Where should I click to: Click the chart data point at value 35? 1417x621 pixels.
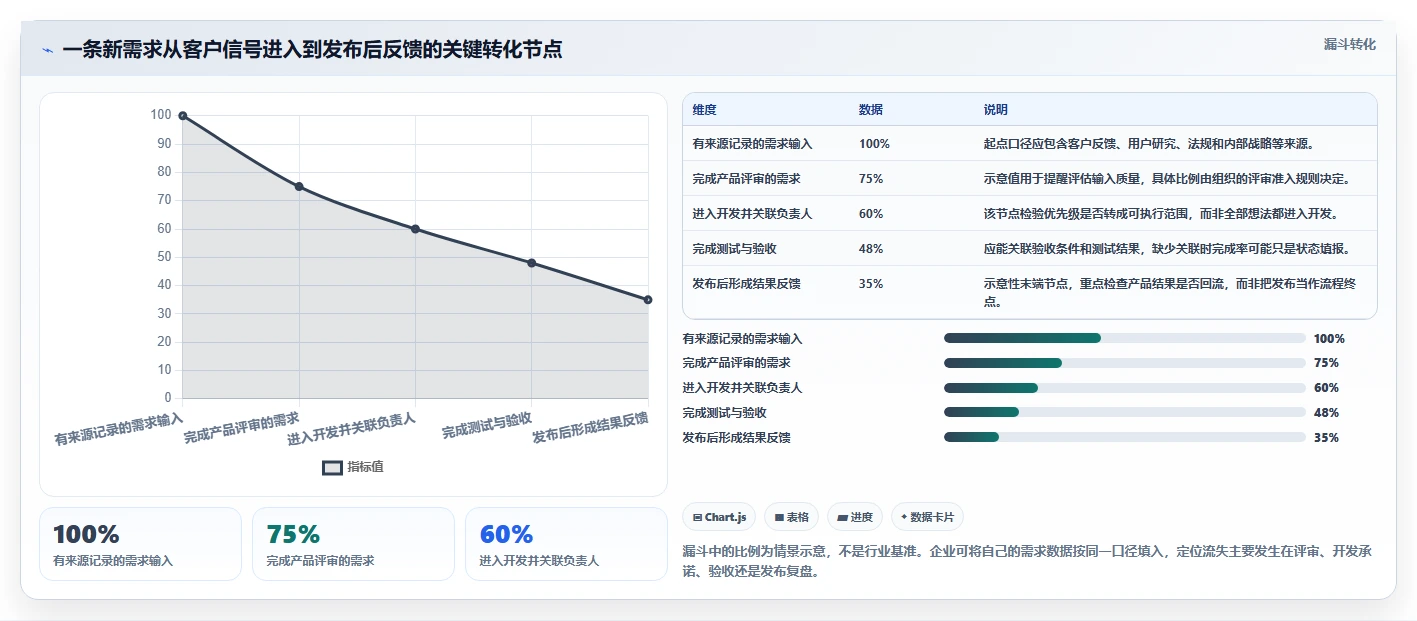(x=648, y=300)
